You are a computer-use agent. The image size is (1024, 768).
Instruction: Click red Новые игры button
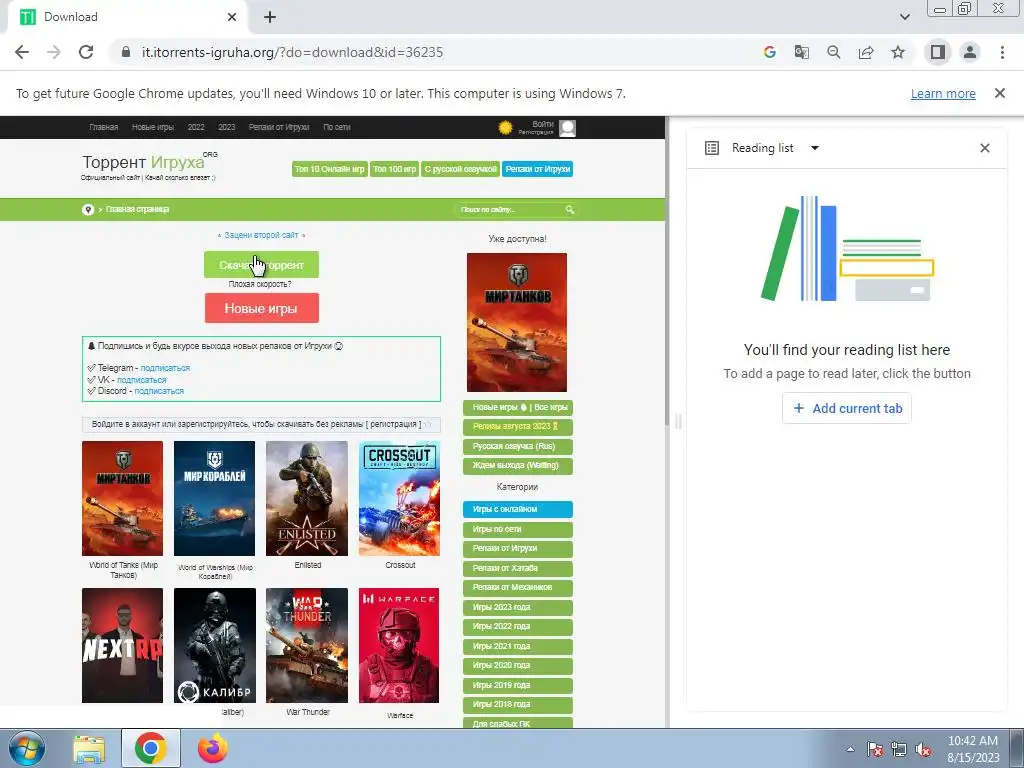[261, 308]
